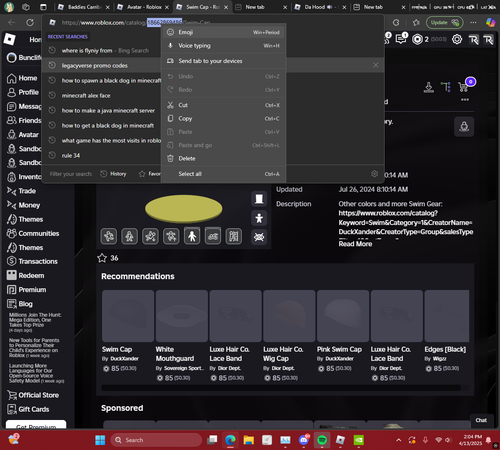Image resolution: width=500 pixels, height=450 pixels.
Task: Switch to the Da Hood tab
Action: click(318, 7)
